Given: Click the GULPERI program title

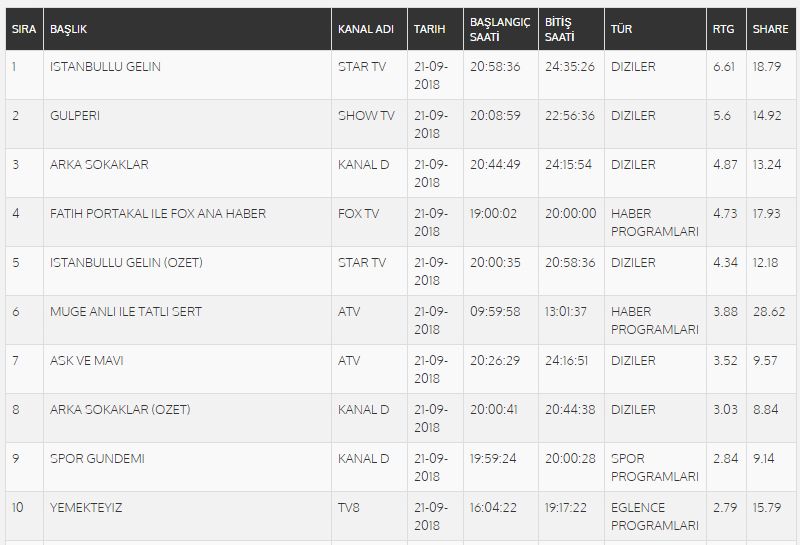Looking at the screenshot, I should tap(75, 116).
